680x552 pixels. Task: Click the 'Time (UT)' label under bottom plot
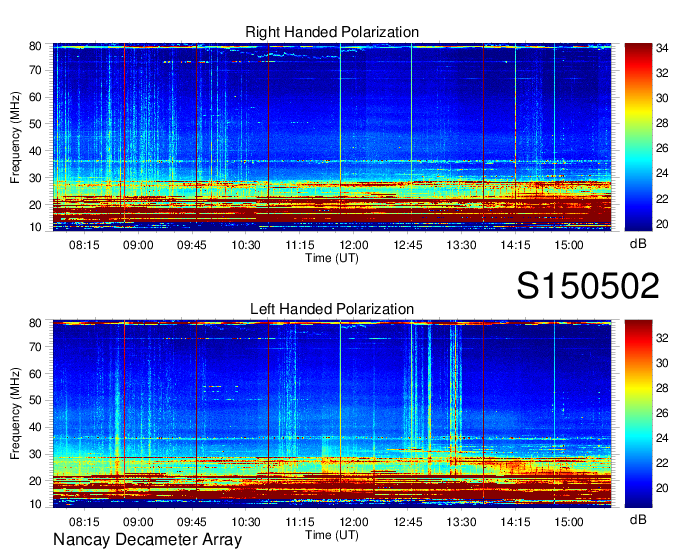(332, 535)
